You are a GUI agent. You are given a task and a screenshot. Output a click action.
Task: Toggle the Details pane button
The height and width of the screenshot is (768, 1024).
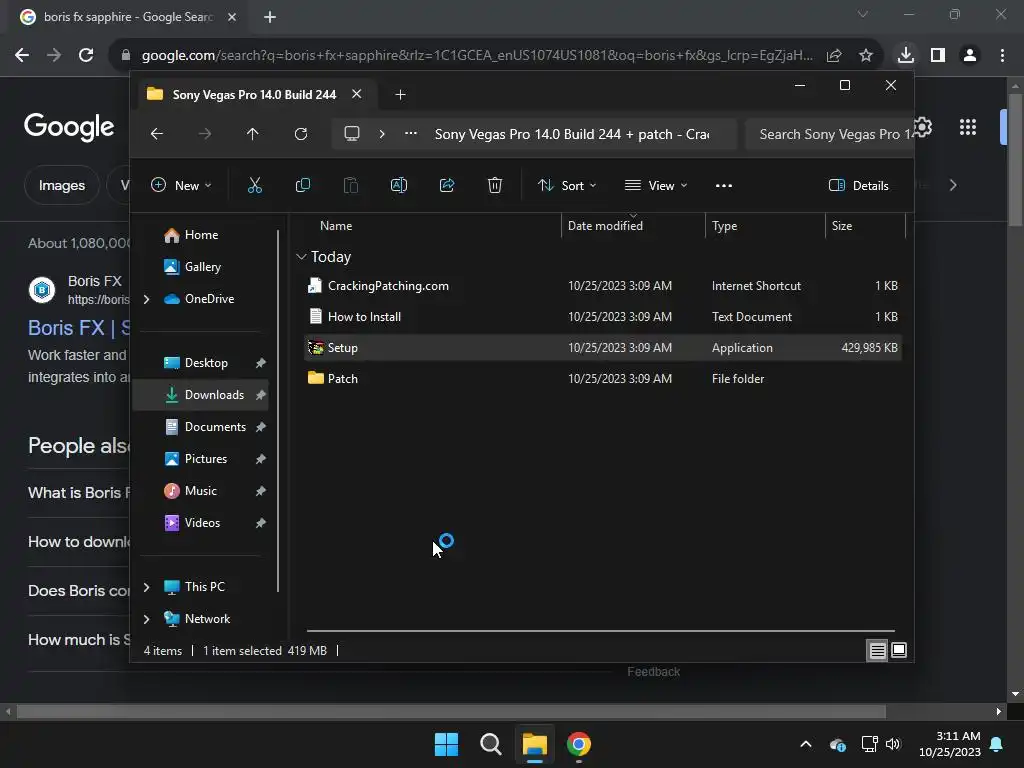(859, 185)
